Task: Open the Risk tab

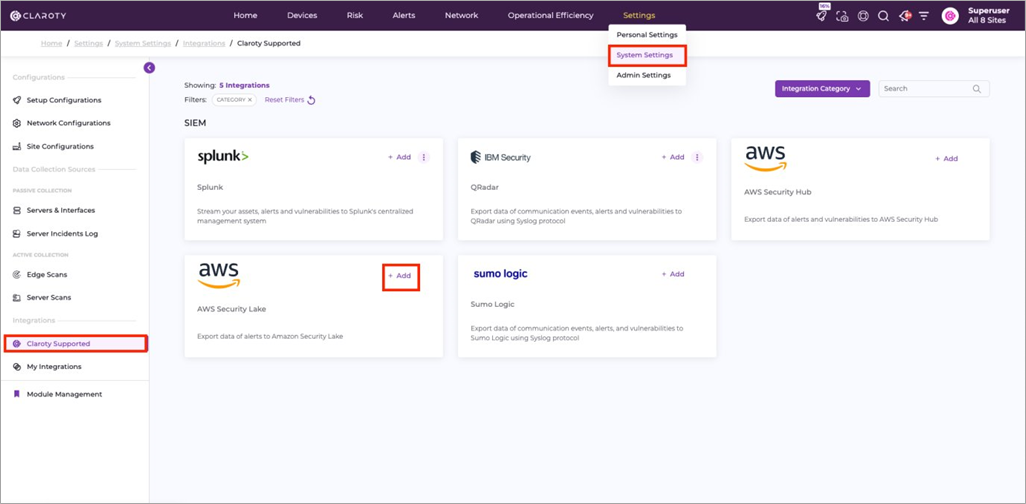Action: pyautogui.click(x=355, y=16)
